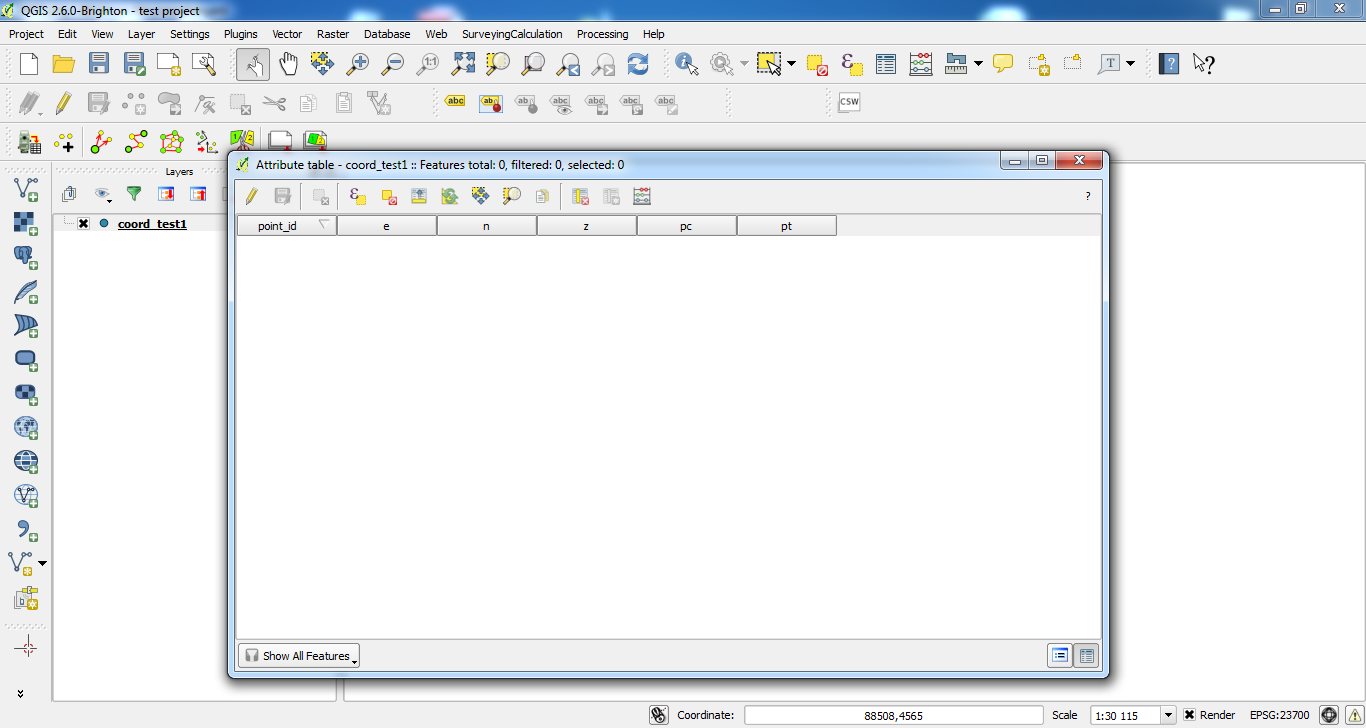Click the Coordinate input field
This screenshot has height=728, width=1366.
895,715
